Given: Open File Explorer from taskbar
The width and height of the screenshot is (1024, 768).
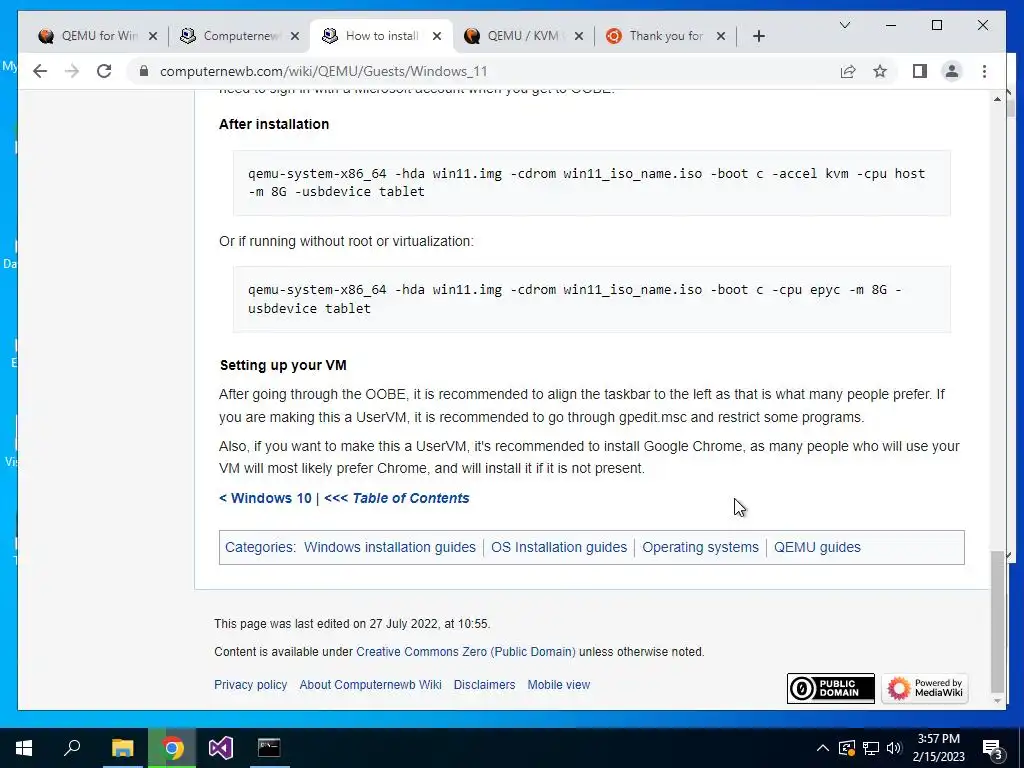Looking at the screenshot, I should (122, 748).
